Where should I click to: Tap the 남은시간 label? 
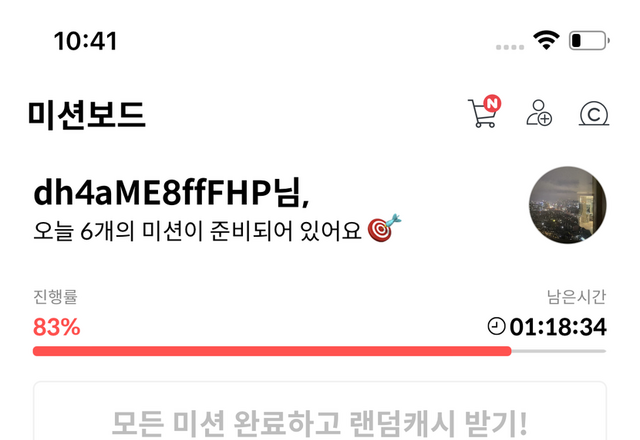tap(576, 296)
